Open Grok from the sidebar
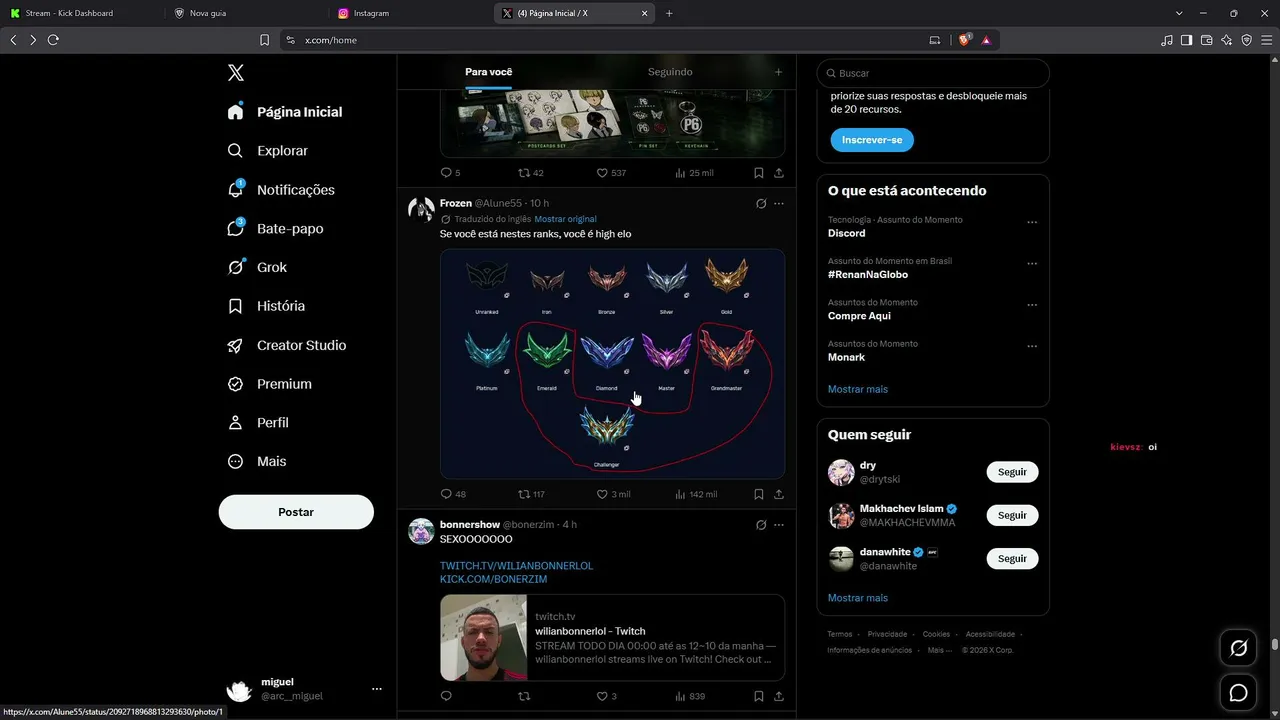The width and height of the screenshot is (1280, 720). click(x=258, y=268)
